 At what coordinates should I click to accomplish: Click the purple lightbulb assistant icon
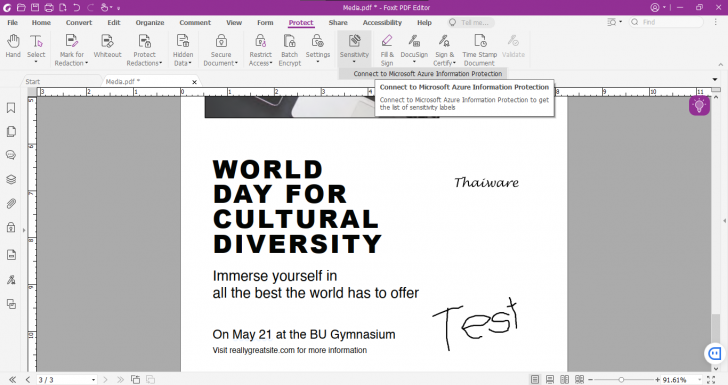coord(699,105)
